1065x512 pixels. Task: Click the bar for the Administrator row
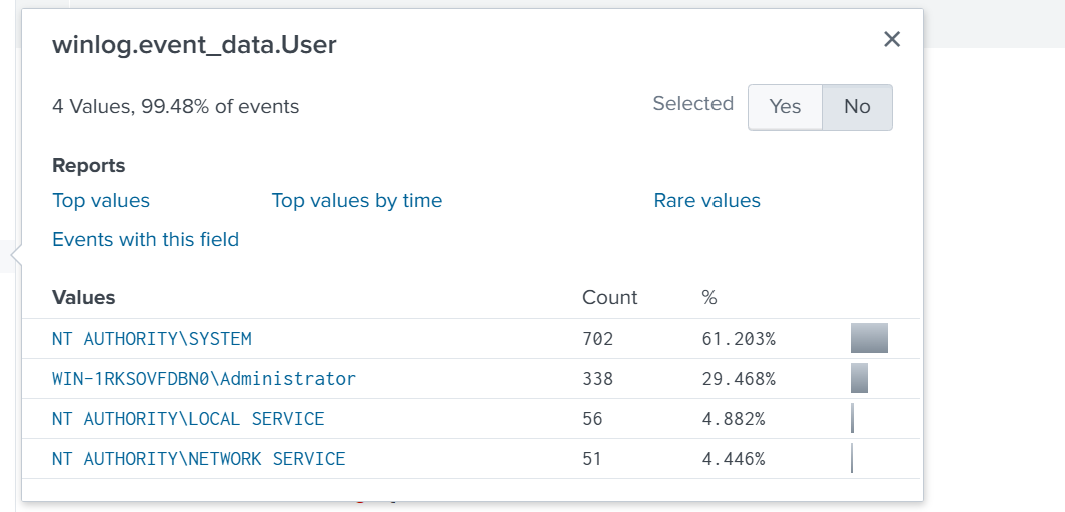pos(859,379)
